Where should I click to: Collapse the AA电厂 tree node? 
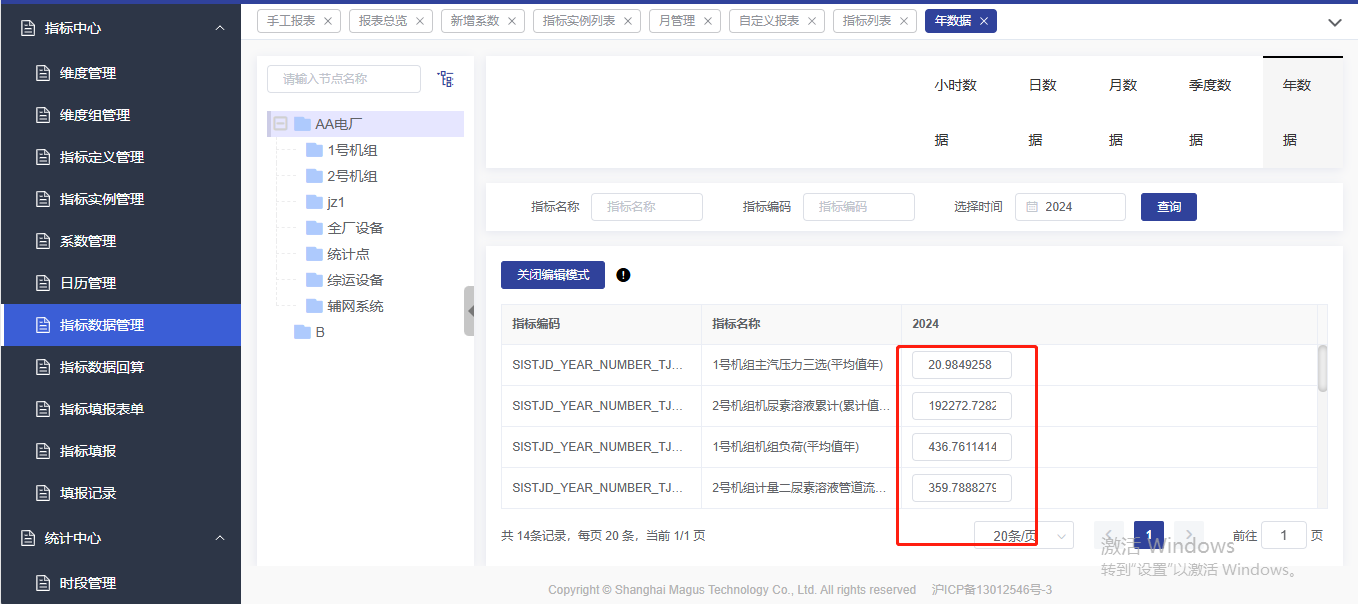pyautogui.click(x=281, y=124)
